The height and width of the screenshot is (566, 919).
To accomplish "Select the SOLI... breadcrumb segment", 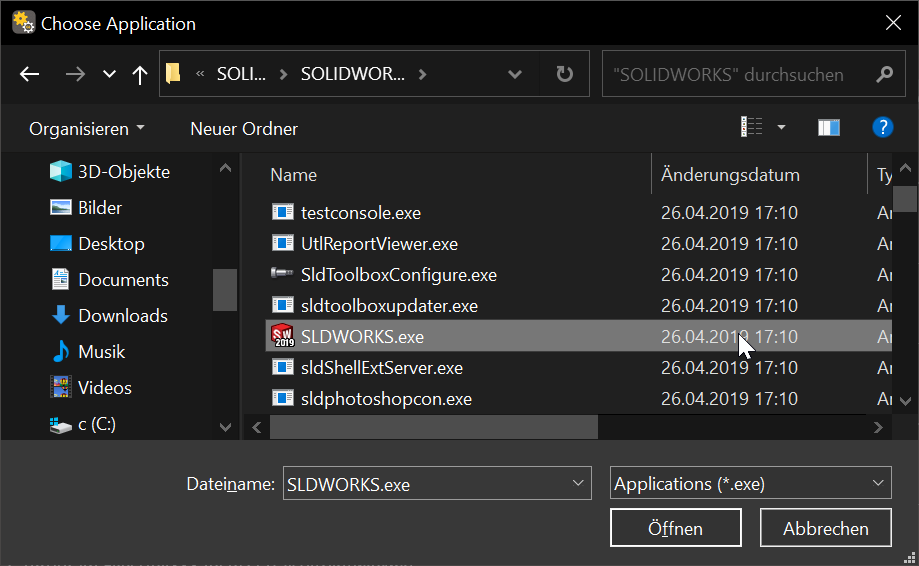I will [x=241, y=74].
